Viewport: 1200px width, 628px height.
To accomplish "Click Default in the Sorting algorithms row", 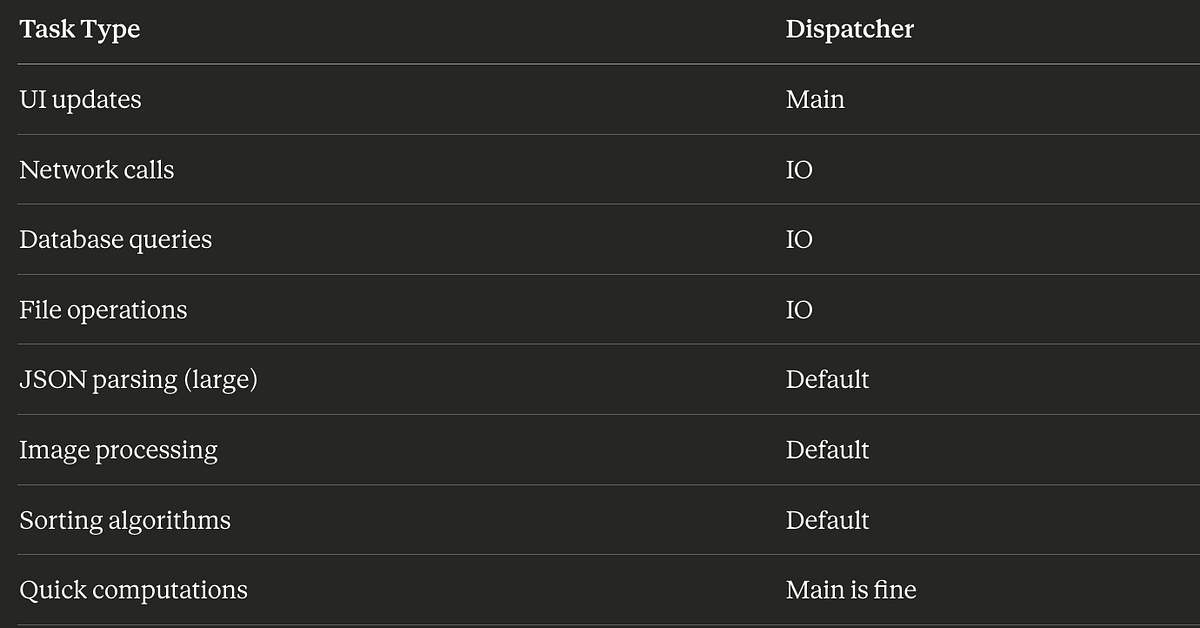I will coord(828,520).
